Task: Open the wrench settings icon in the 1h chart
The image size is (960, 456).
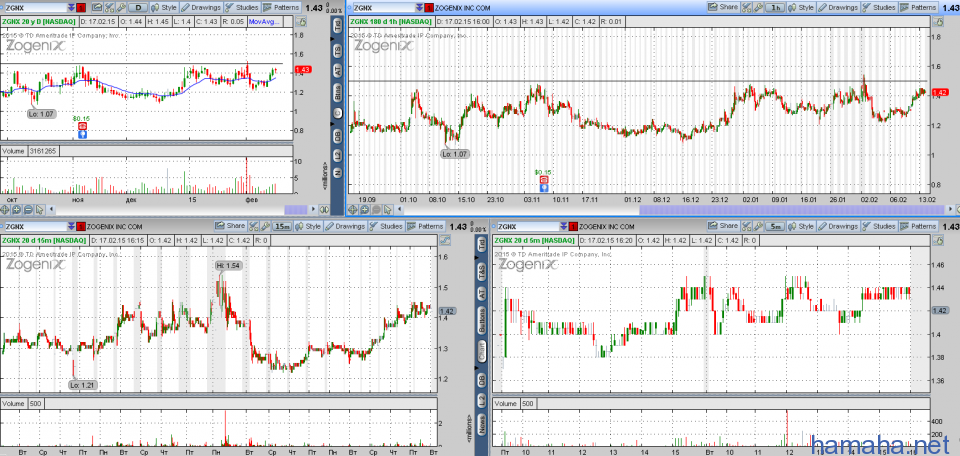Action: 758,7
